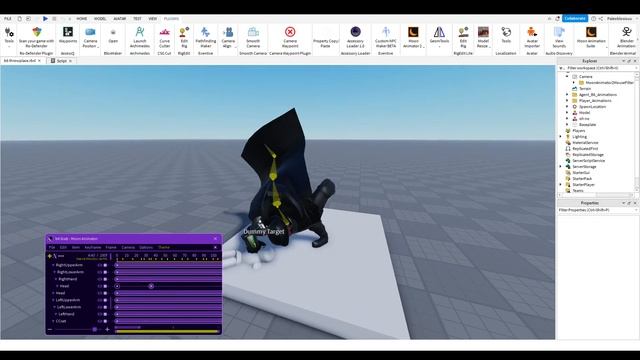640x360 pixels.
Task: Open the Blender Animation plugin
Action: [627, 37]
